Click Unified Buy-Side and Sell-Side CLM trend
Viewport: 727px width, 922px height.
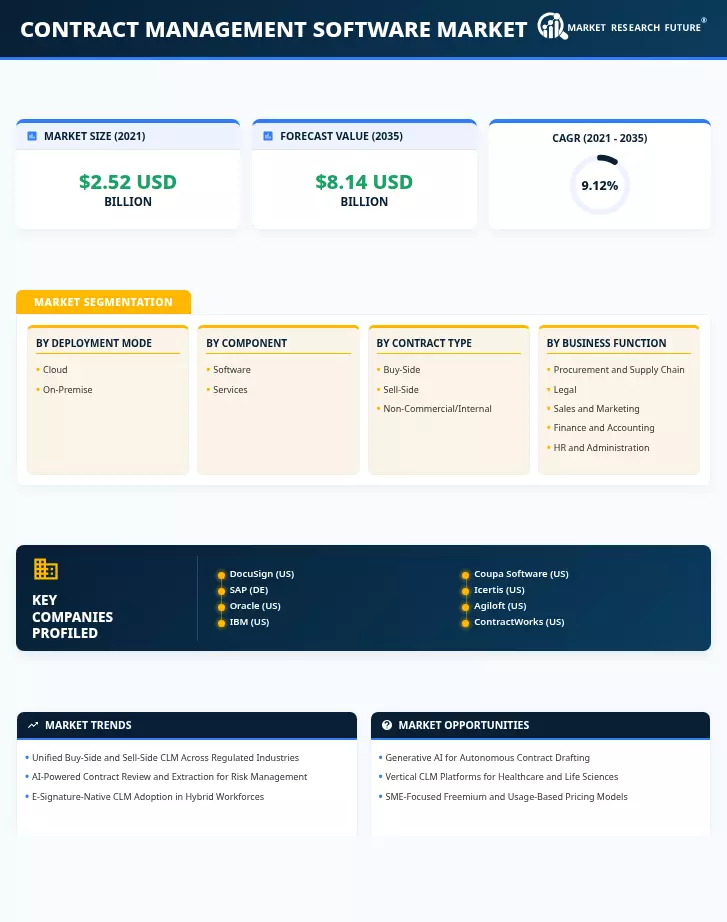pyautogui.click(x=165, y=758)
